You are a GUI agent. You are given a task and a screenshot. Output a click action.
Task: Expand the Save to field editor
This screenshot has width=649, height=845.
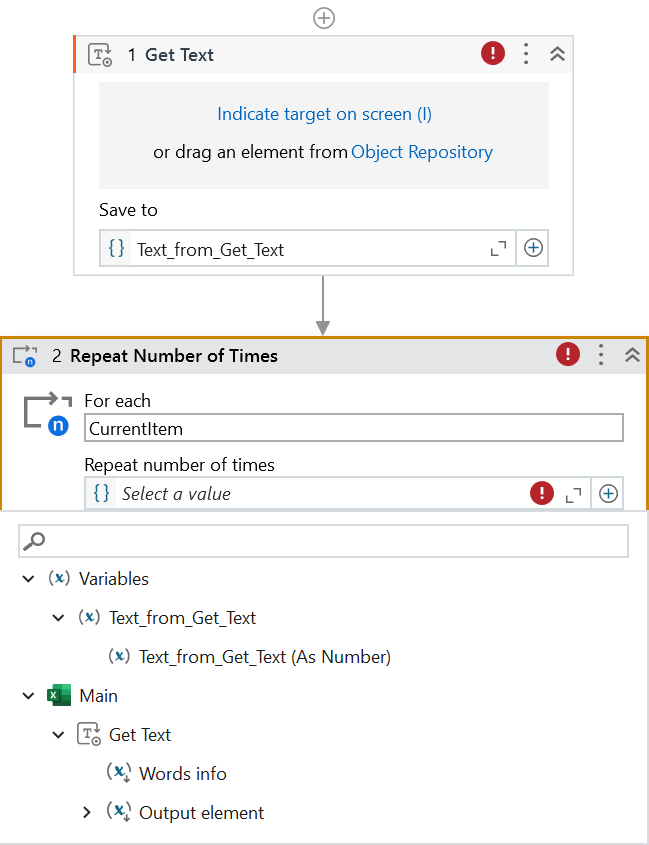498,249
